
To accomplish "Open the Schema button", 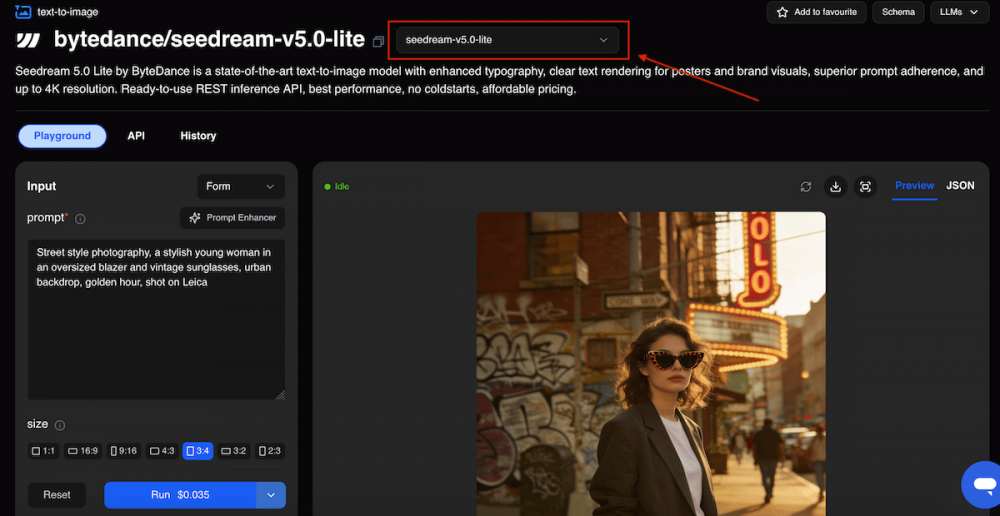I will tap(899, 12).
